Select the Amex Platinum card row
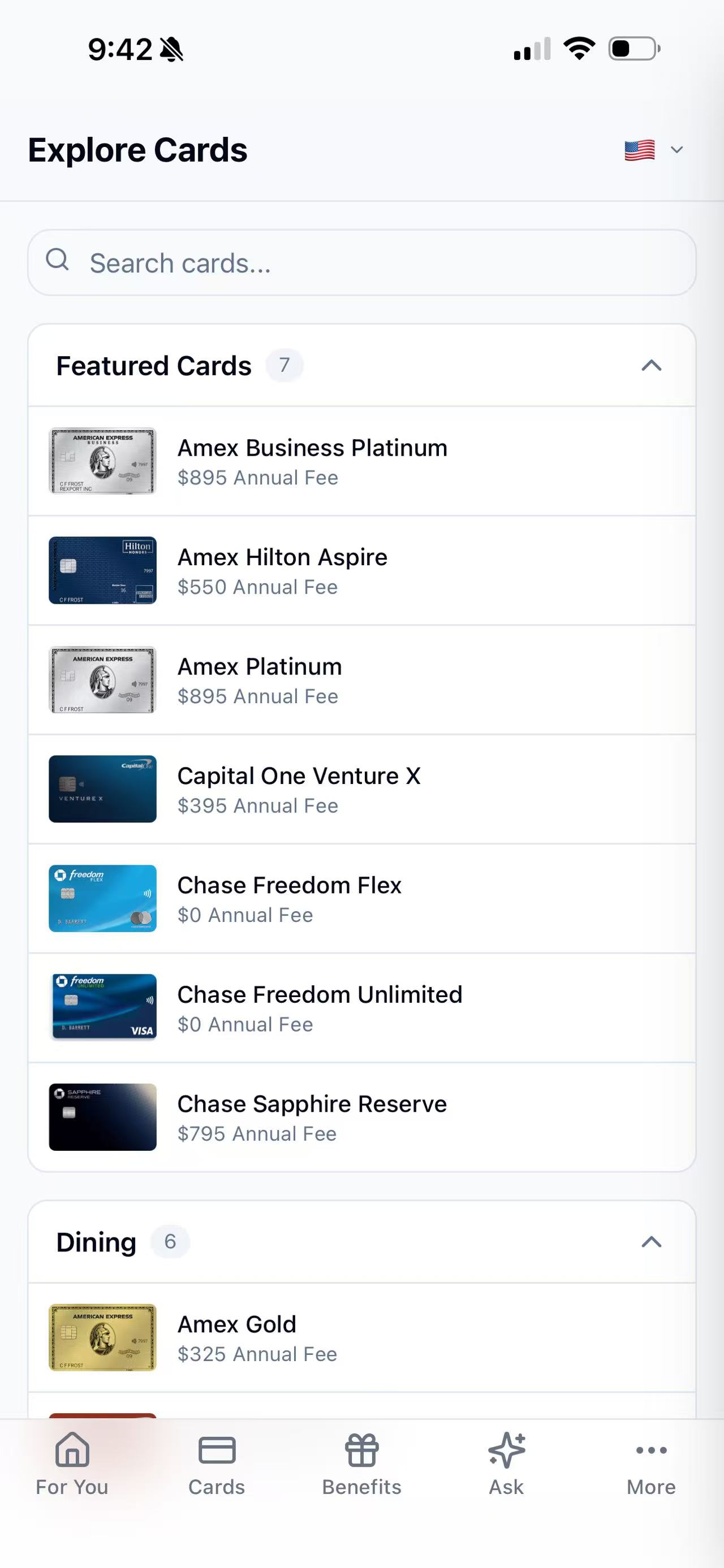 click(361, 680)
